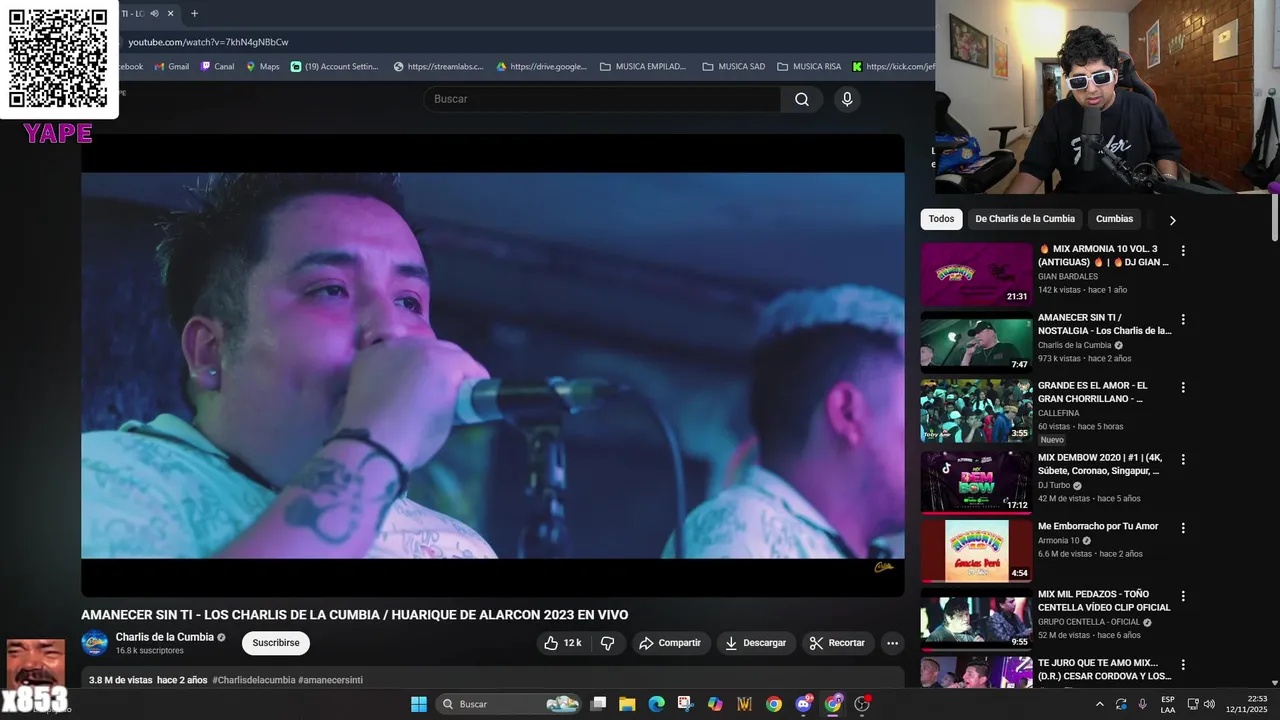
Task: Open more actions ellipsis under video
Action: coord(893,643)
